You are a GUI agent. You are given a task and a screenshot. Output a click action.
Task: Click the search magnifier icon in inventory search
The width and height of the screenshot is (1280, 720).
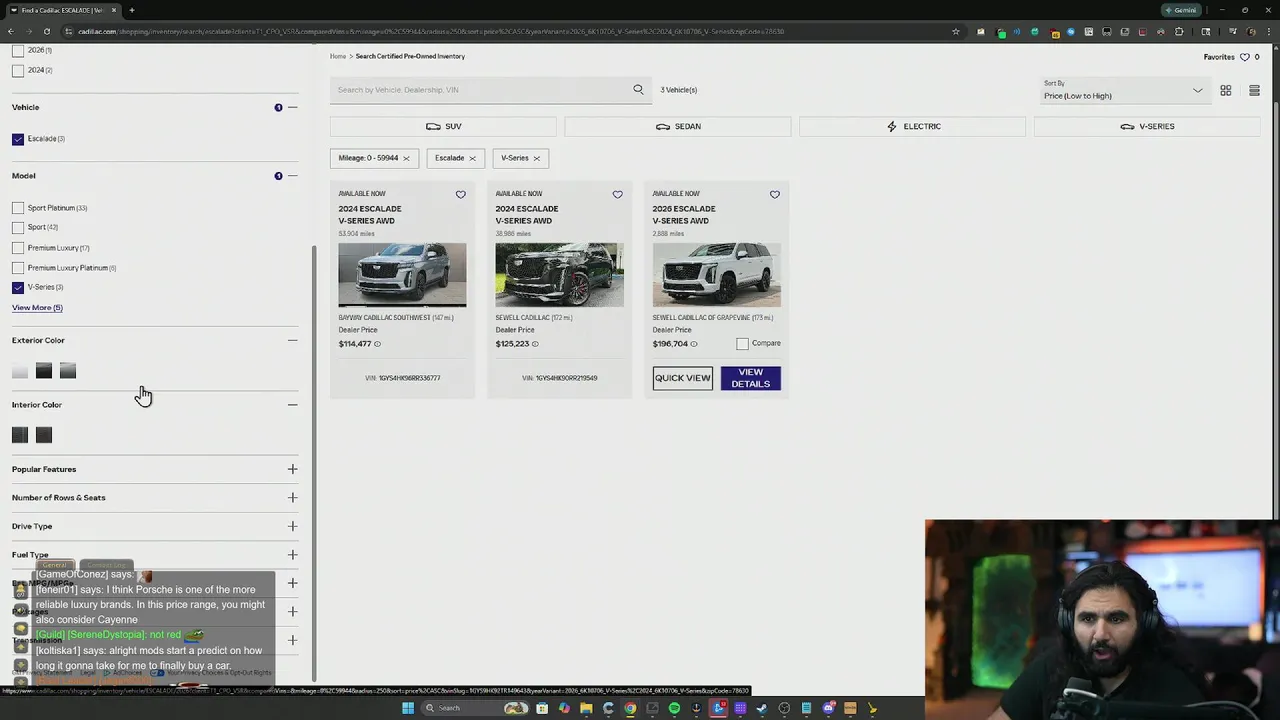(638, 90)
